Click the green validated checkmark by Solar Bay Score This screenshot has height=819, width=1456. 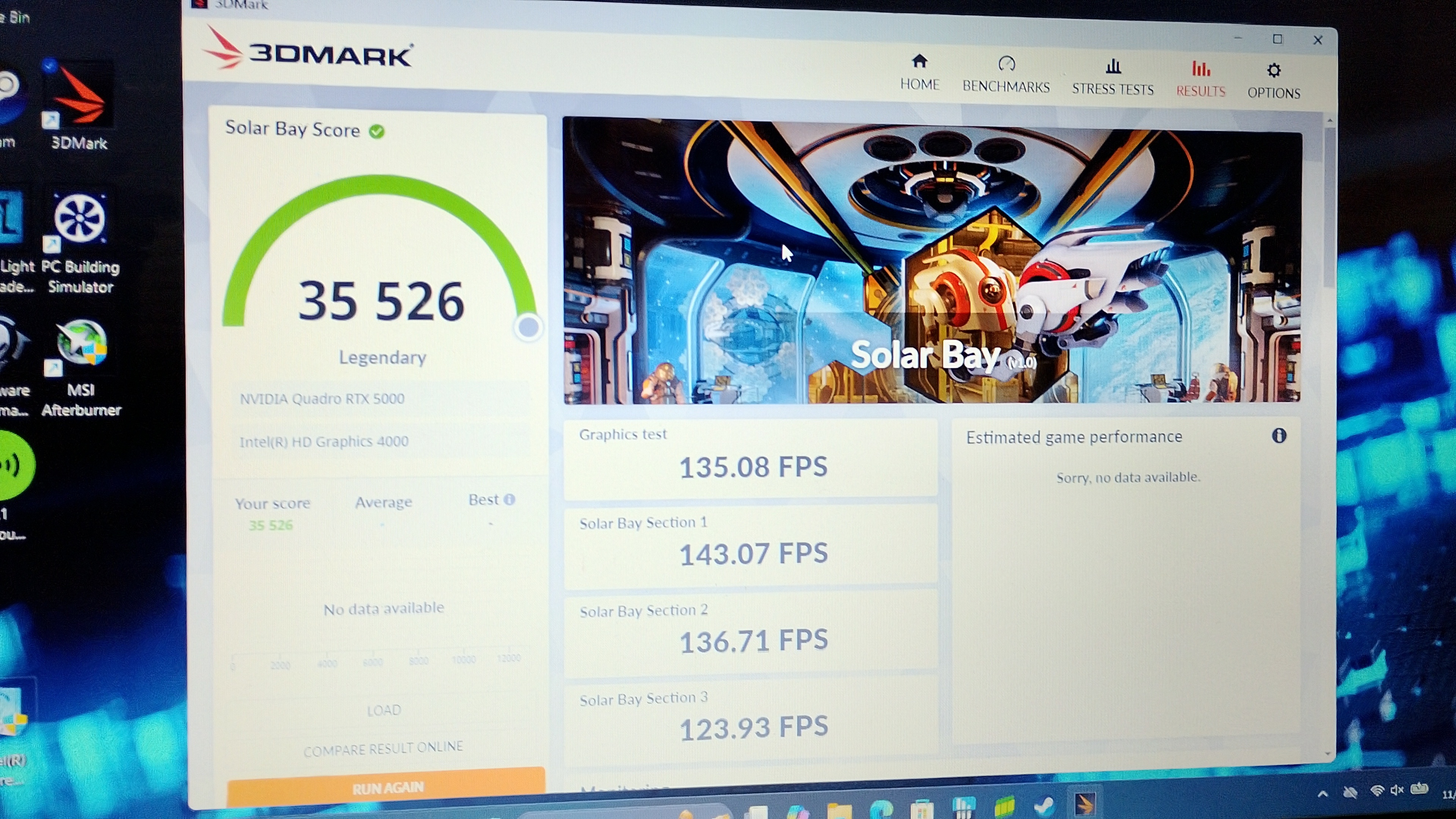(x=377, y=132)
